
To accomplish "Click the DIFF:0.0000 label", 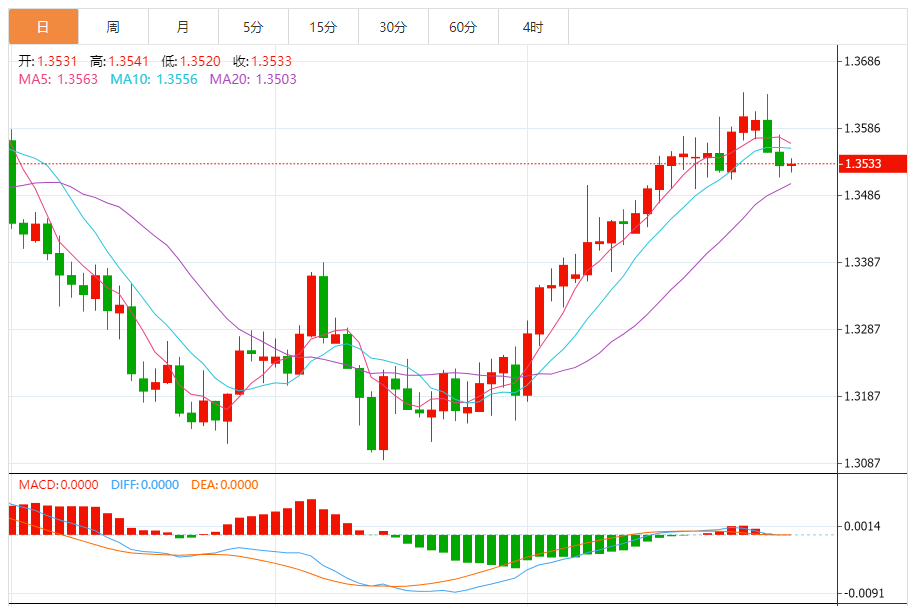I will tap(145, 485).
